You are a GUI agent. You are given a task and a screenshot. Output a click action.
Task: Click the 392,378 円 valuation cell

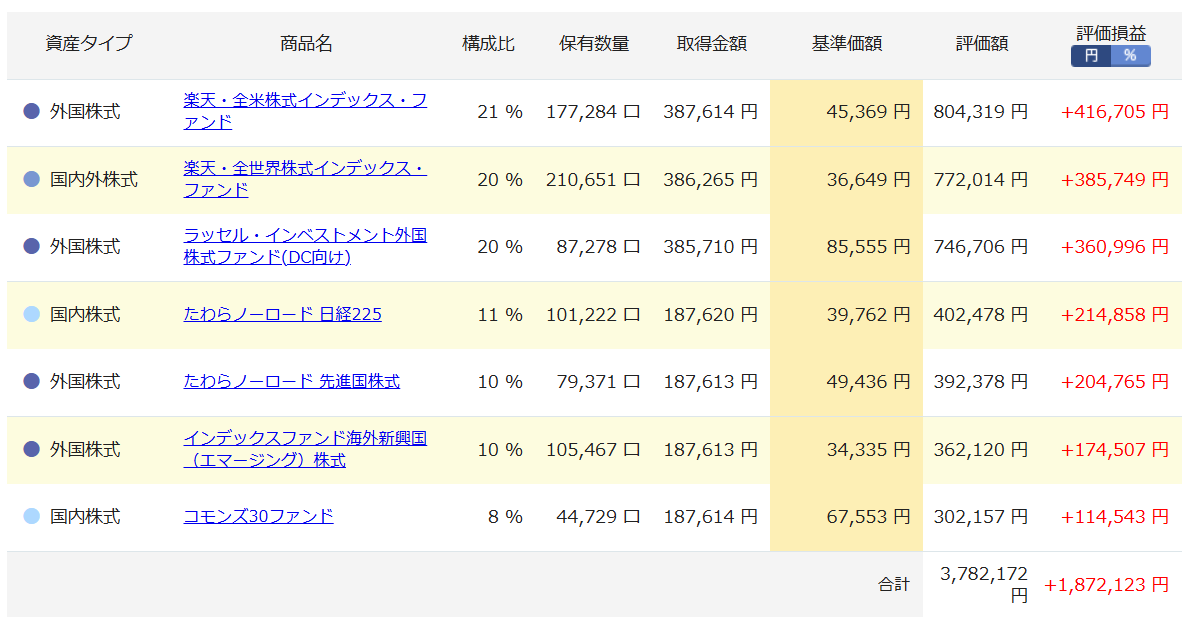981,381
